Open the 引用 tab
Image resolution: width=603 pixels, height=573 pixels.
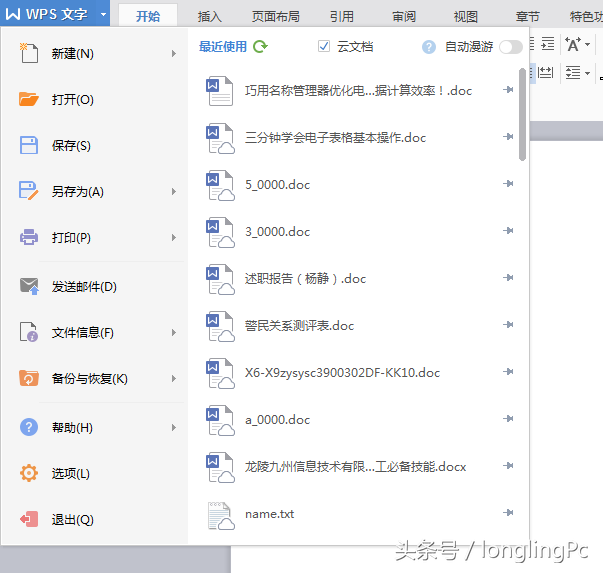(x=341, y=16)
